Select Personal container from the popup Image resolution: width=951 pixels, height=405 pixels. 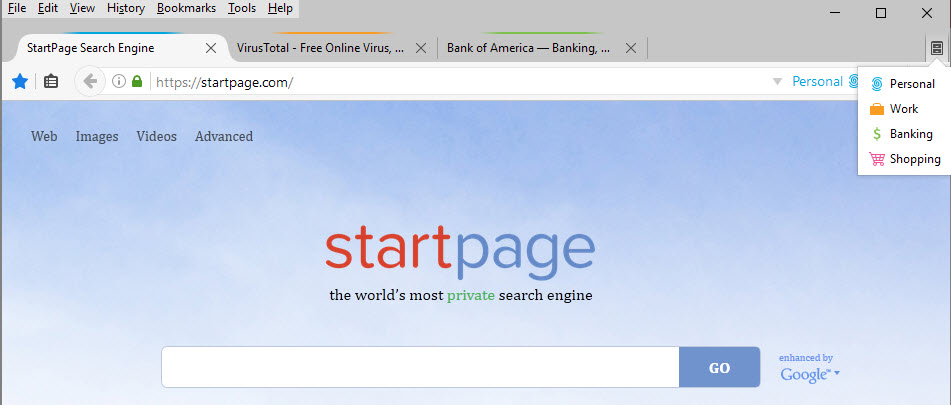point(904,84)
